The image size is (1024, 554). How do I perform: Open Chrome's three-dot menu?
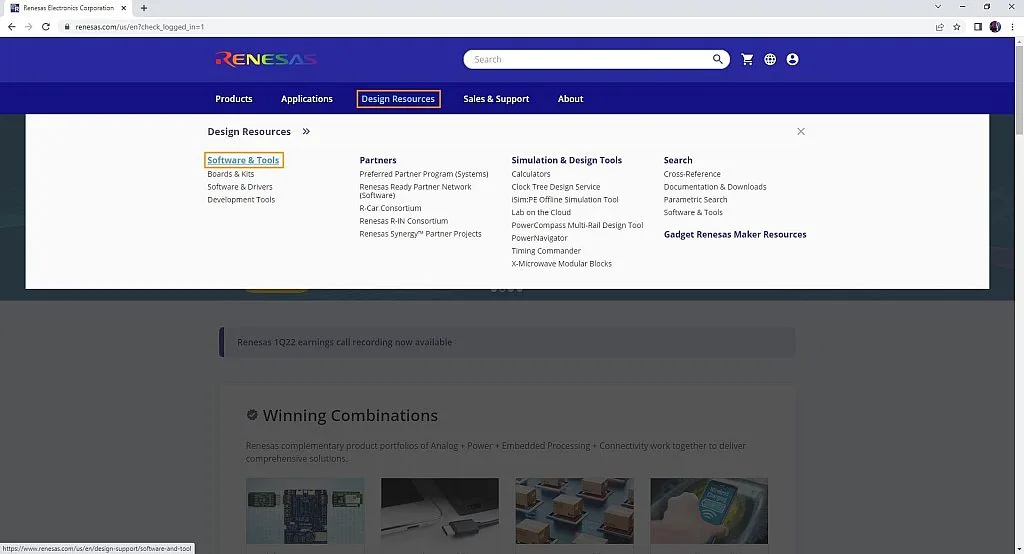[1012, 27]
